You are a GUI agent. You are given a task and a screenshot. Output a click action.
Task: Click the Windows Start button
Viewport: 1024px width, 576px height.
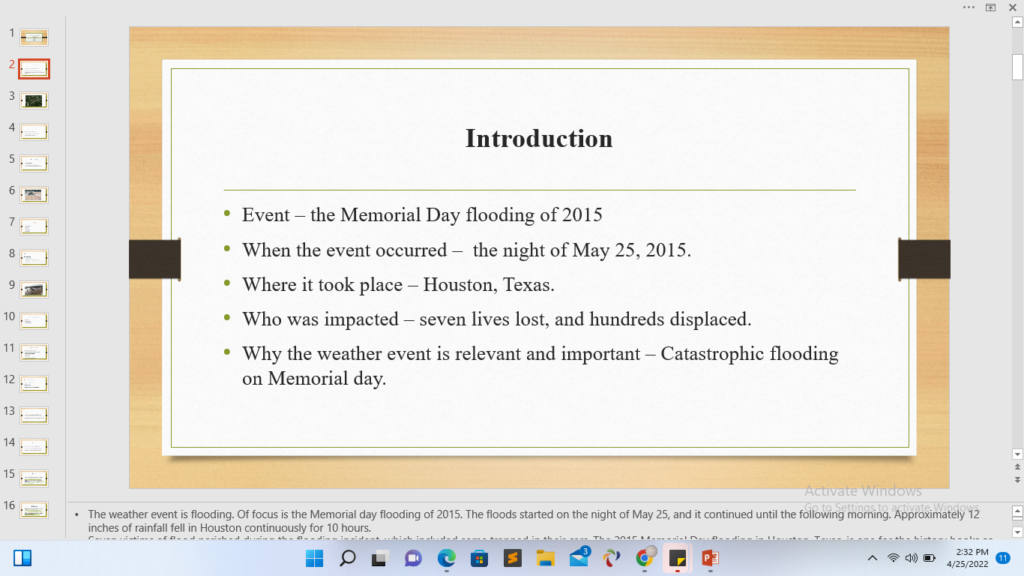314,558
